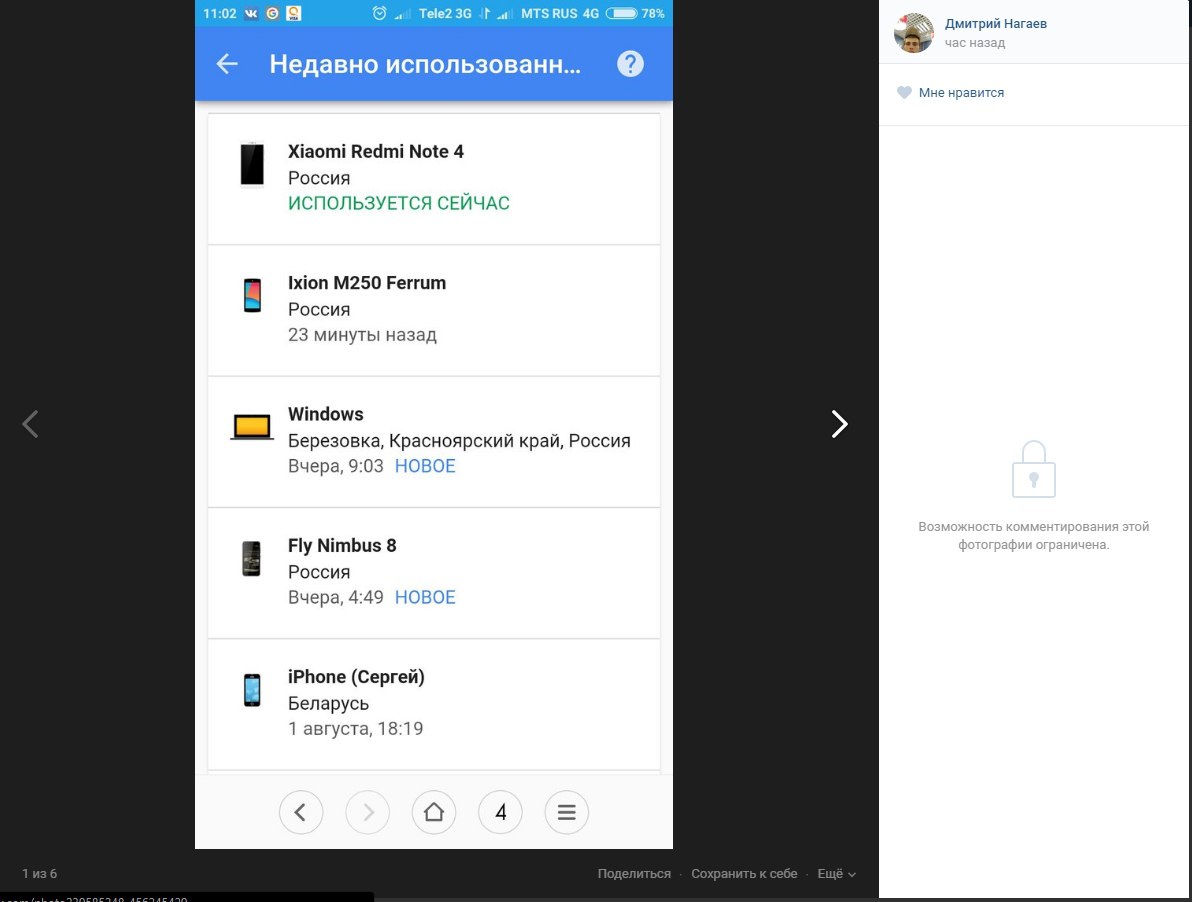Click Сохранить к себе link
The image size is (1192, 902).
[x=744, y=873]
